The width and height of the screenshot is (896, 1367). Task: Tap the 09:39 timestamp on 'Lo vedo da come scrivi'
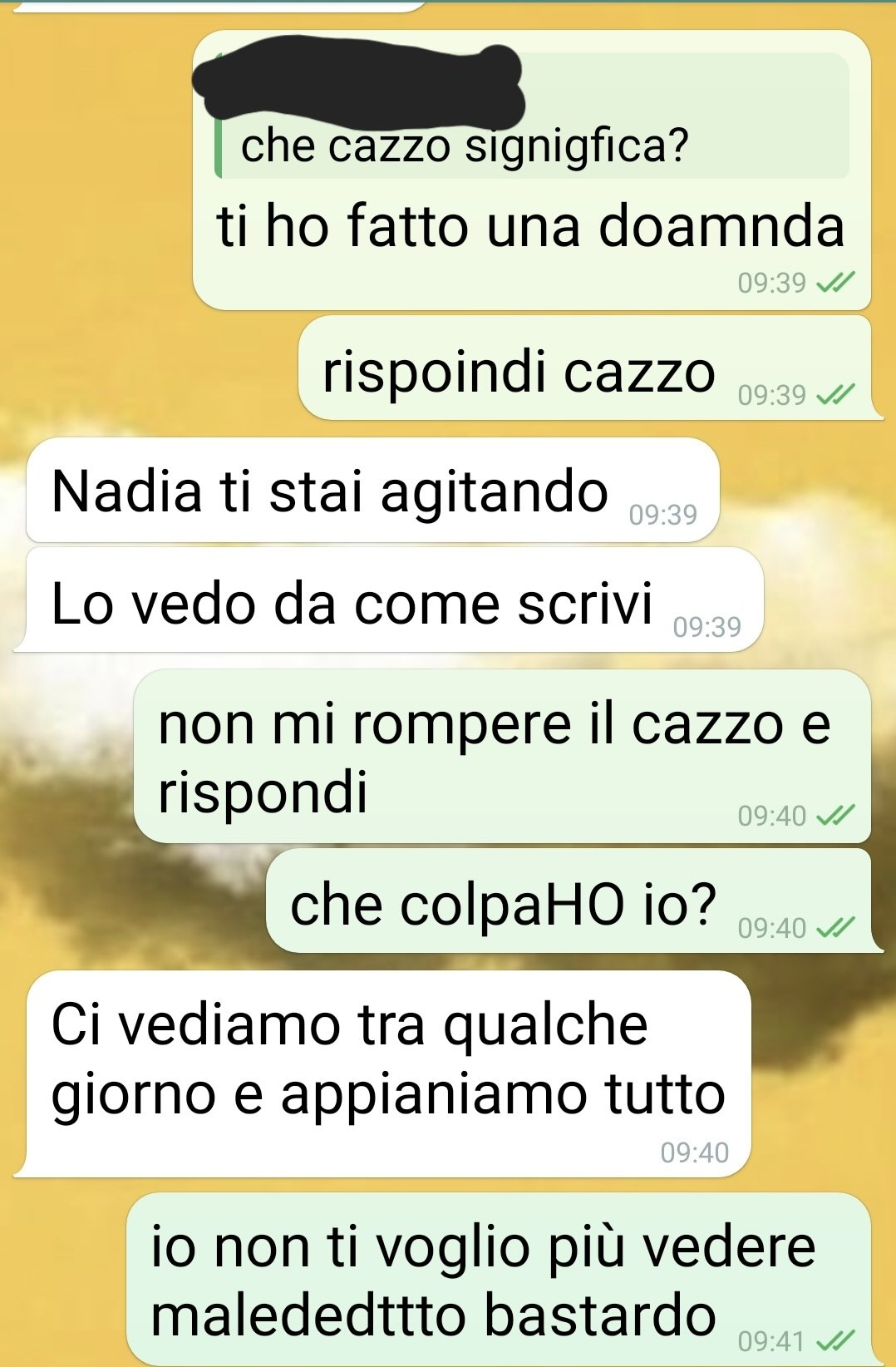pos(706,626)
